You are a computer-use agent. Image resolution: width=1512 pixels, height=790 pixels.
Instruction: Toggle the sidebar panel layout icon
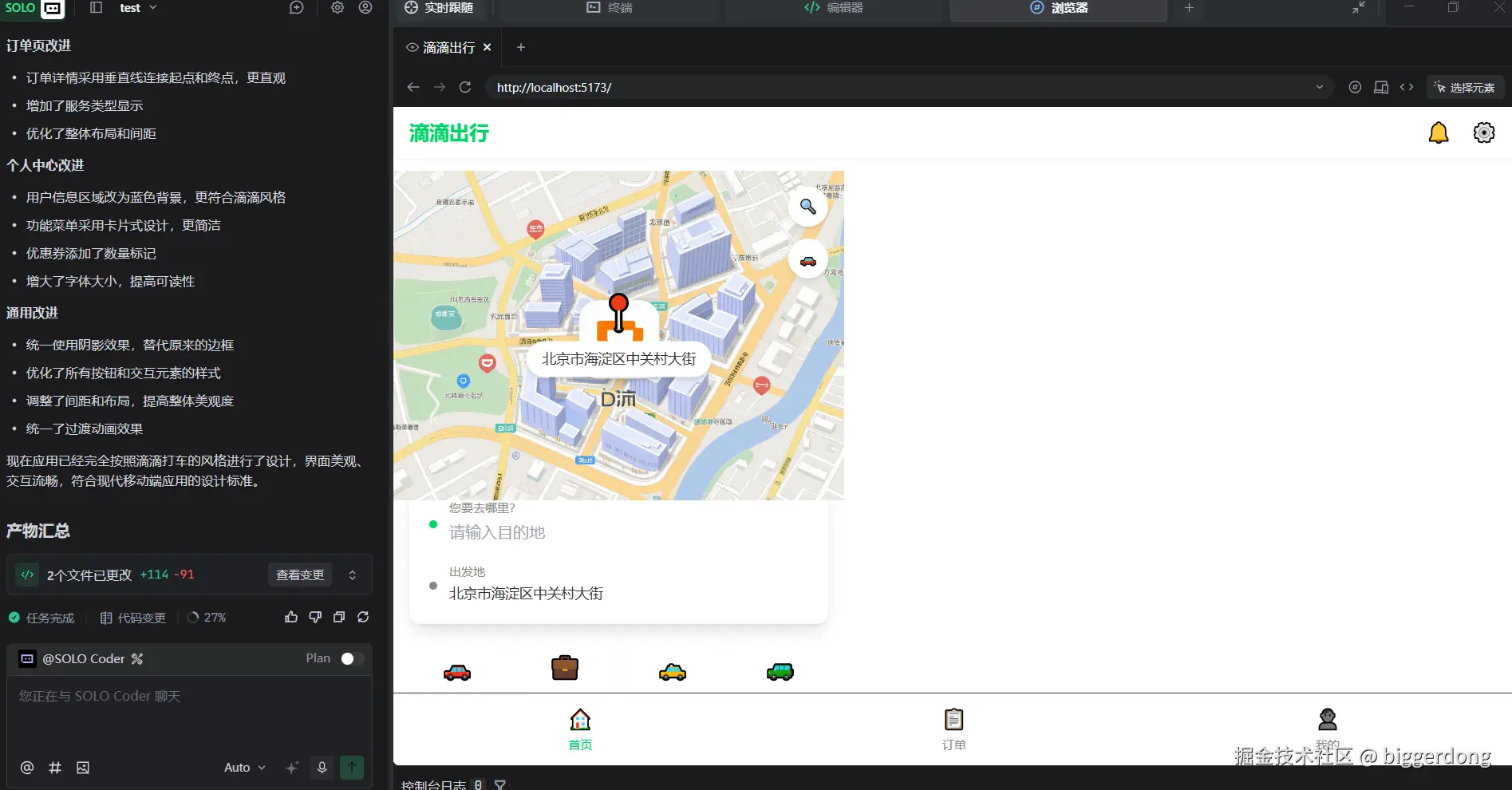point(96,8)
